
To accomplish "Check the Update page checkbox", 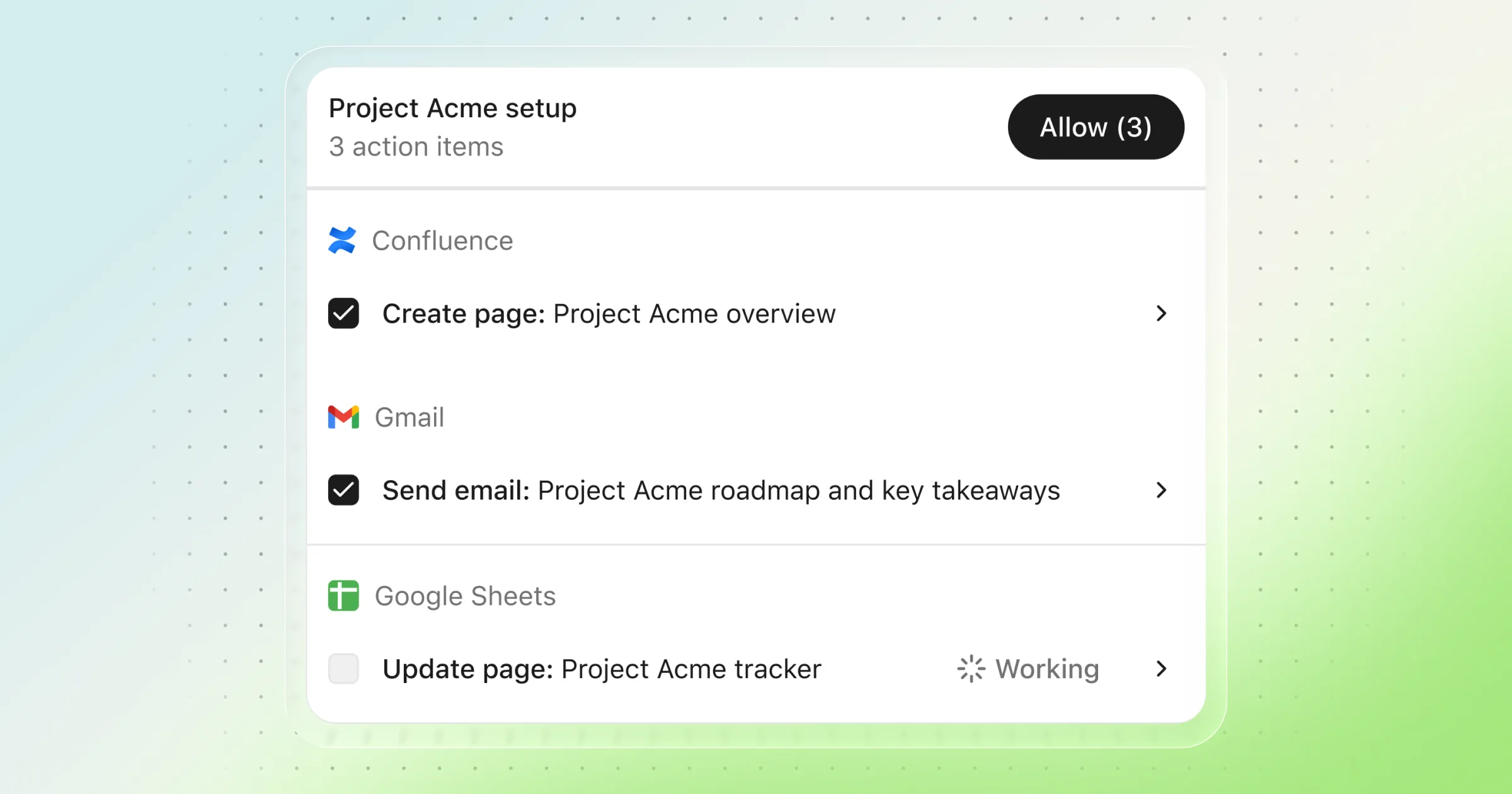I will point(343,669).
